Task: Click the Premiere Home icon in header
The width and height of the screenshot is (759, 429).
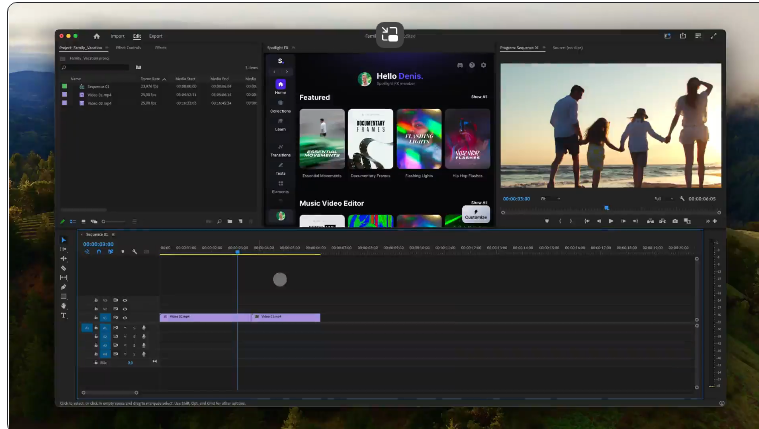Action: pos(97,36)
